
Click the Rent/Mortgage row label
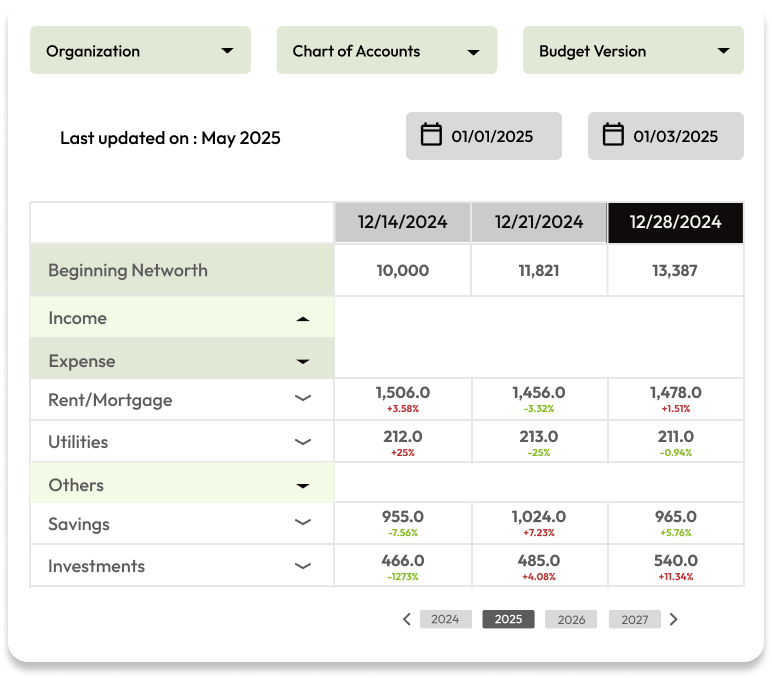point(110,400)
